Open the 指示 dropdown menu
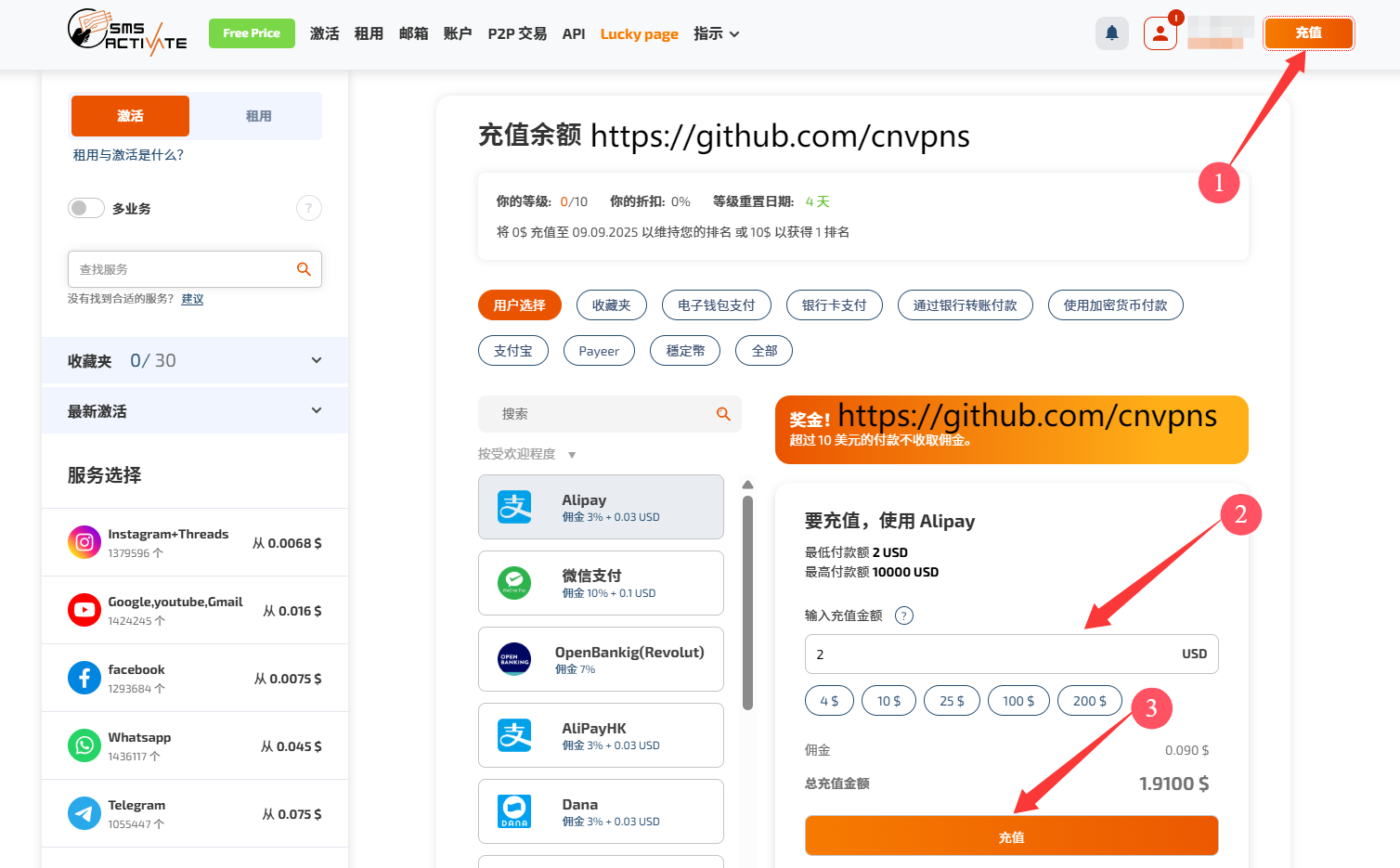The width and height of the screenshot is (1400, 868). tap(717, 33)
